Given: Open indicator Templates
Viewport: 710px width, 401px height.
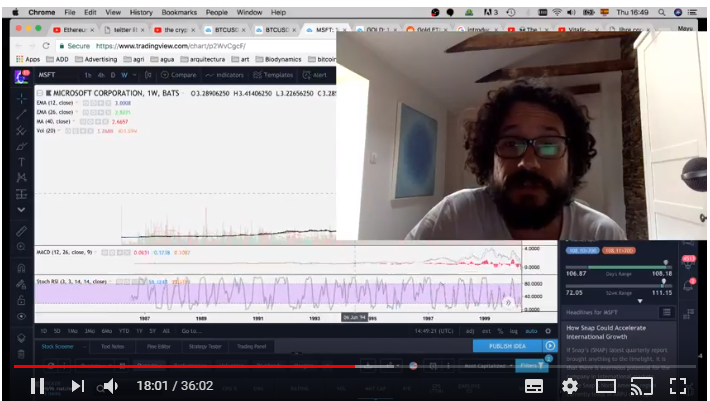Looking at the screenshot, I should (273, 75).
